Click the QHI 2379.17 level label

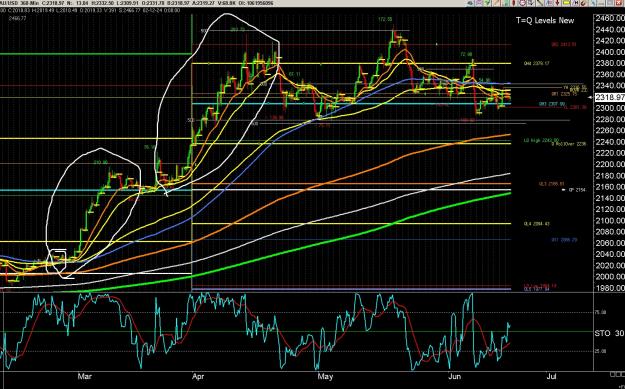coord(537,63)
